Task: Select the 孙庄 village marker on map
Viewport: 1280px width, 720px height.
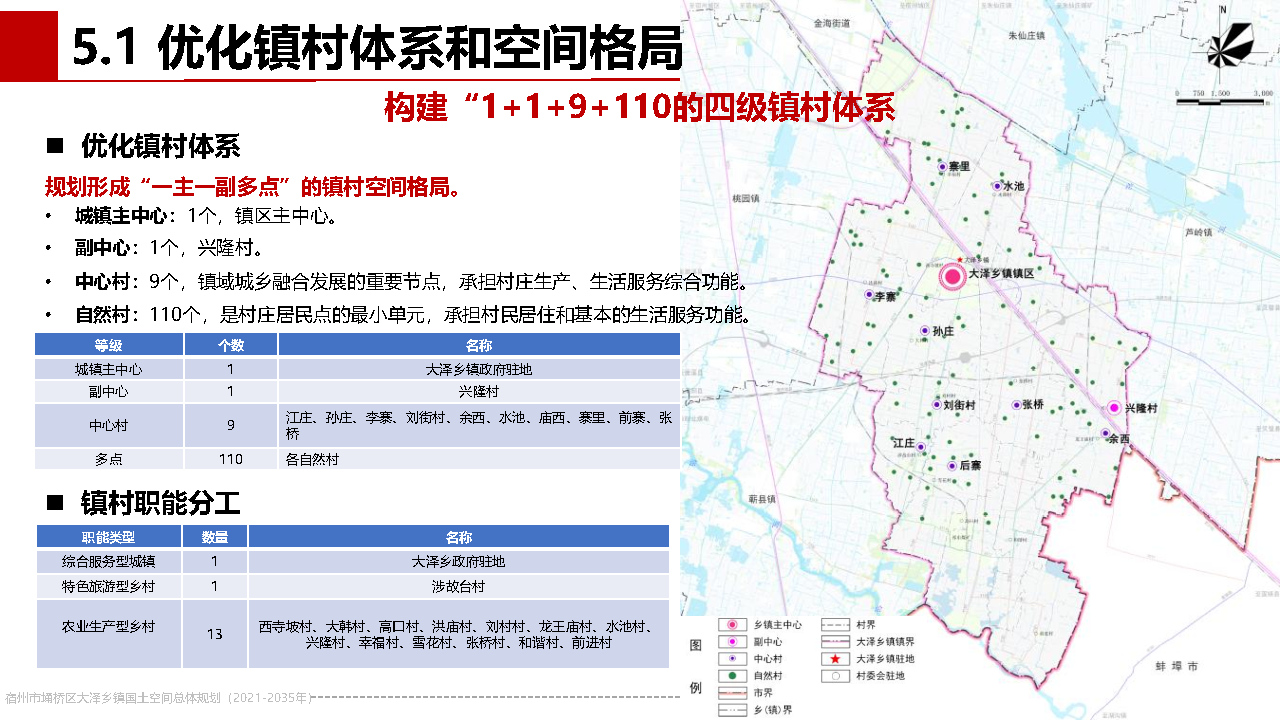Action: point(924,330)
